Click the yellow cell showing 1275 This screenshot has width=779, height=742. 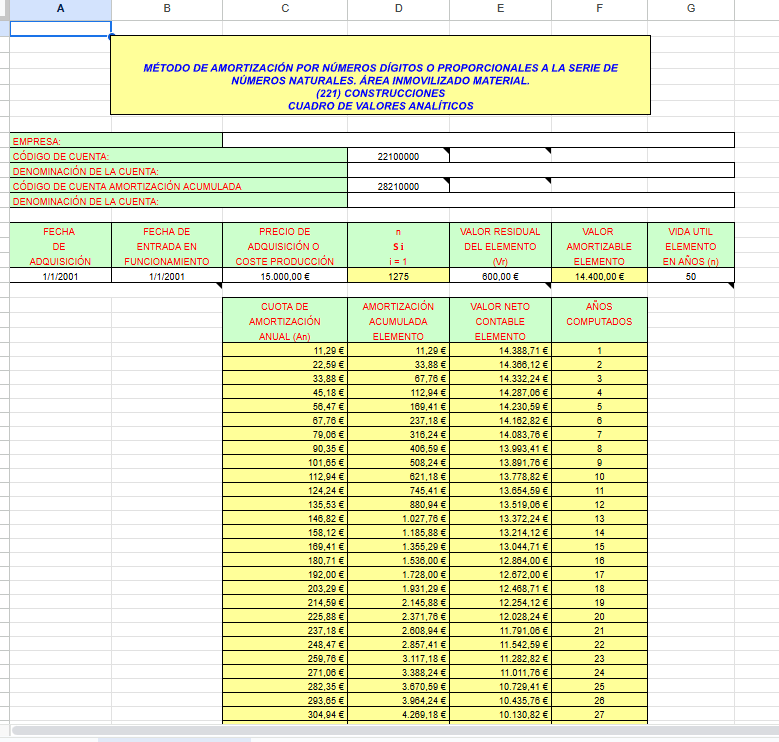pyautogui.click(x=399, y=277)
